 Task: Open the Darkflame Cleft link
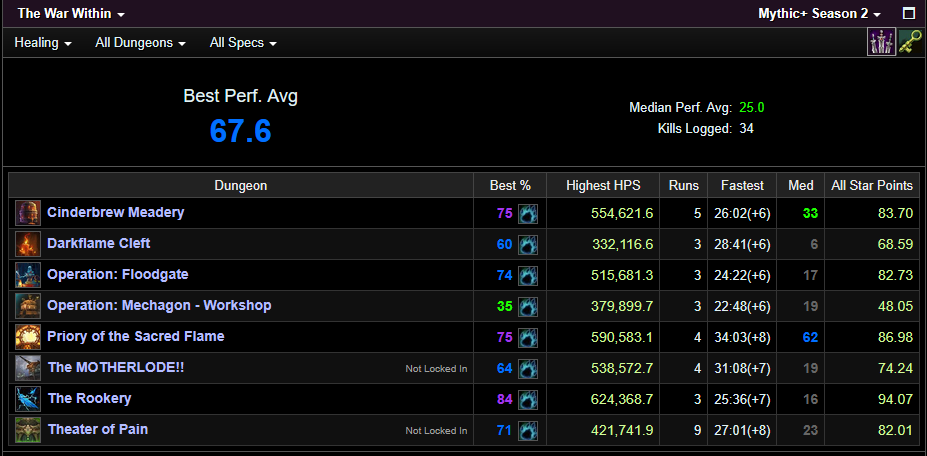click(x=99, y=243)
